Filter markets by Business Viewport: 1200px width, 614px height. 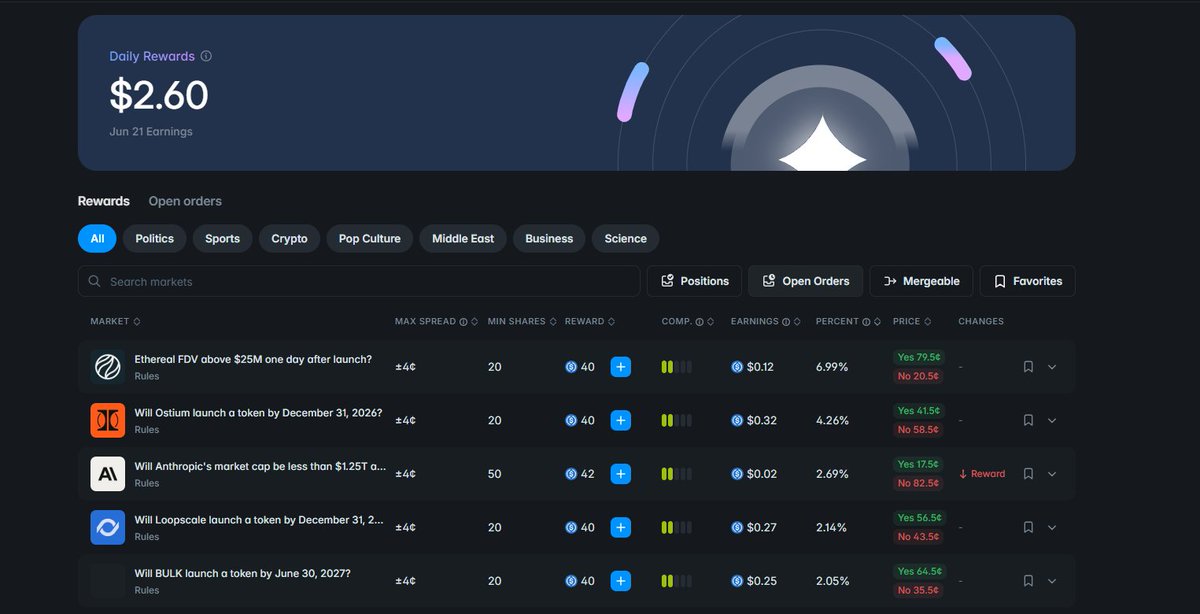coord(549,239)
